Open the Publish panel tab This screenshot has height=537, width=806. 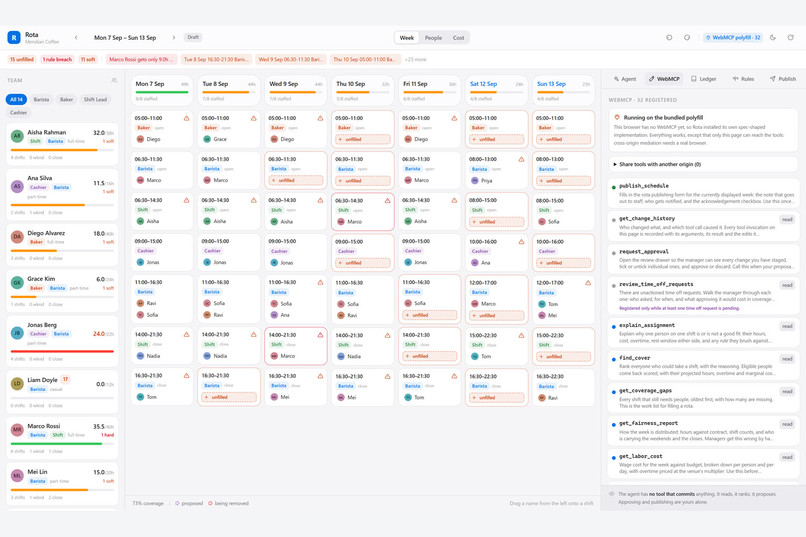tap(783, 79)
